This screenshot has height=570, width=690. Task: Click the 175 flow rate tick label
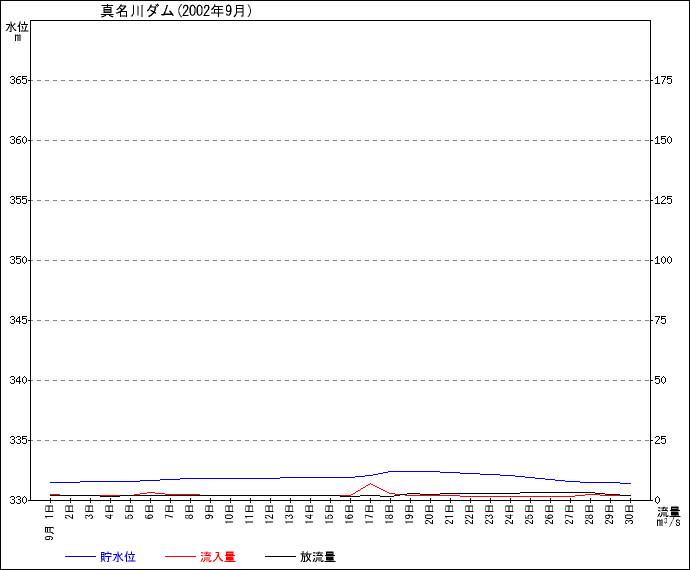664,80
